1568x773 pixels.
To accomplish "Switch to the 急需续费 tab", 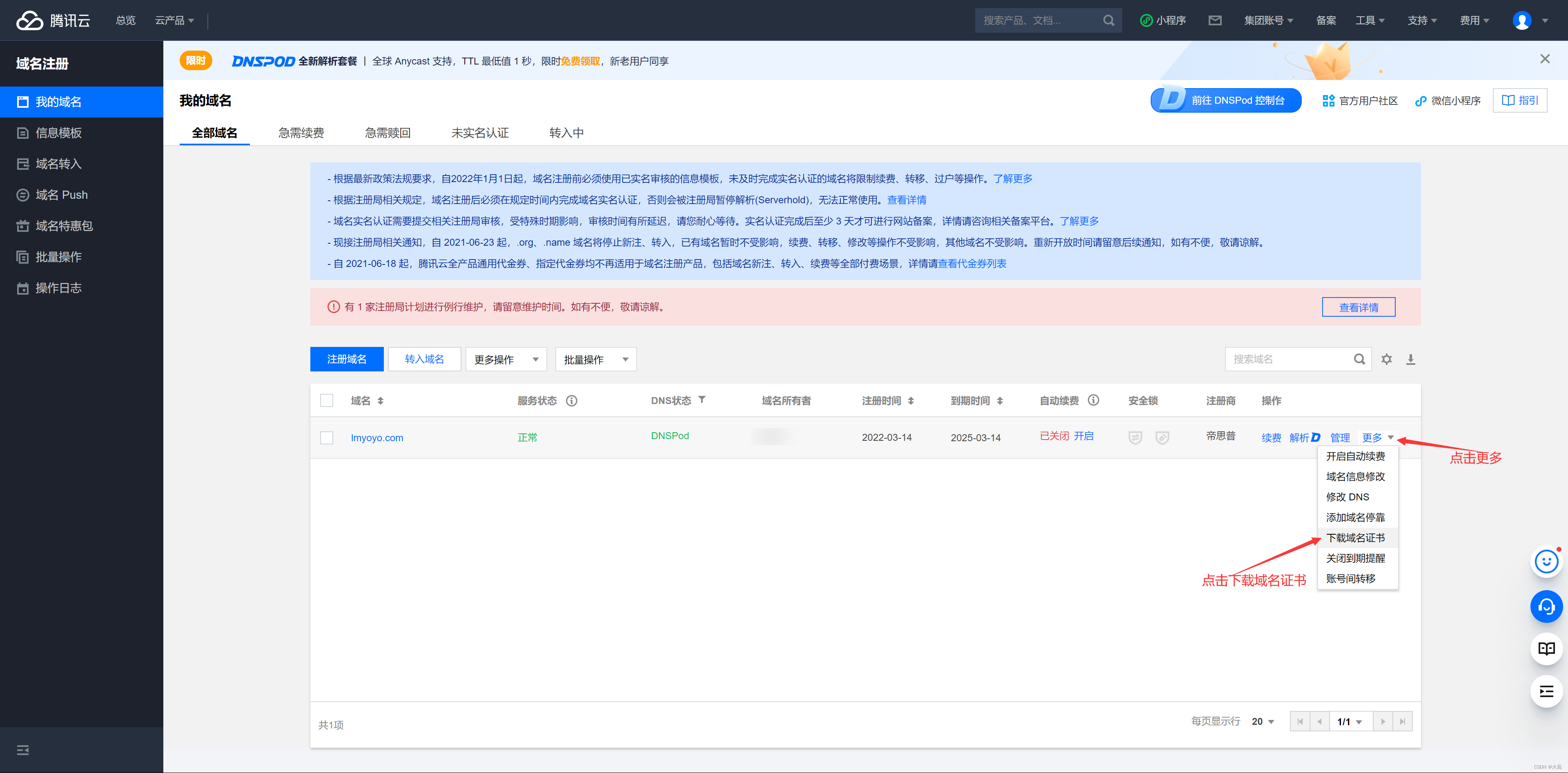I will pyautogui.click(x=301, y=133).
